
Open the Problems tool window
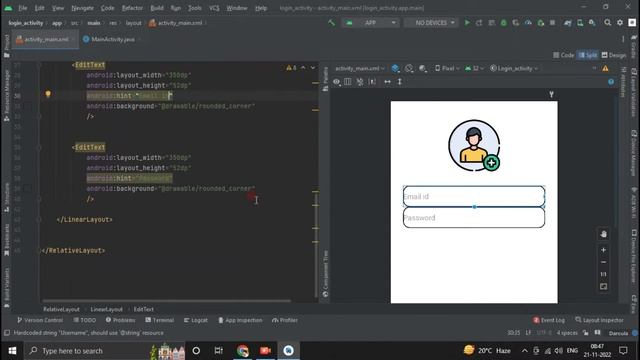[120, 320]
